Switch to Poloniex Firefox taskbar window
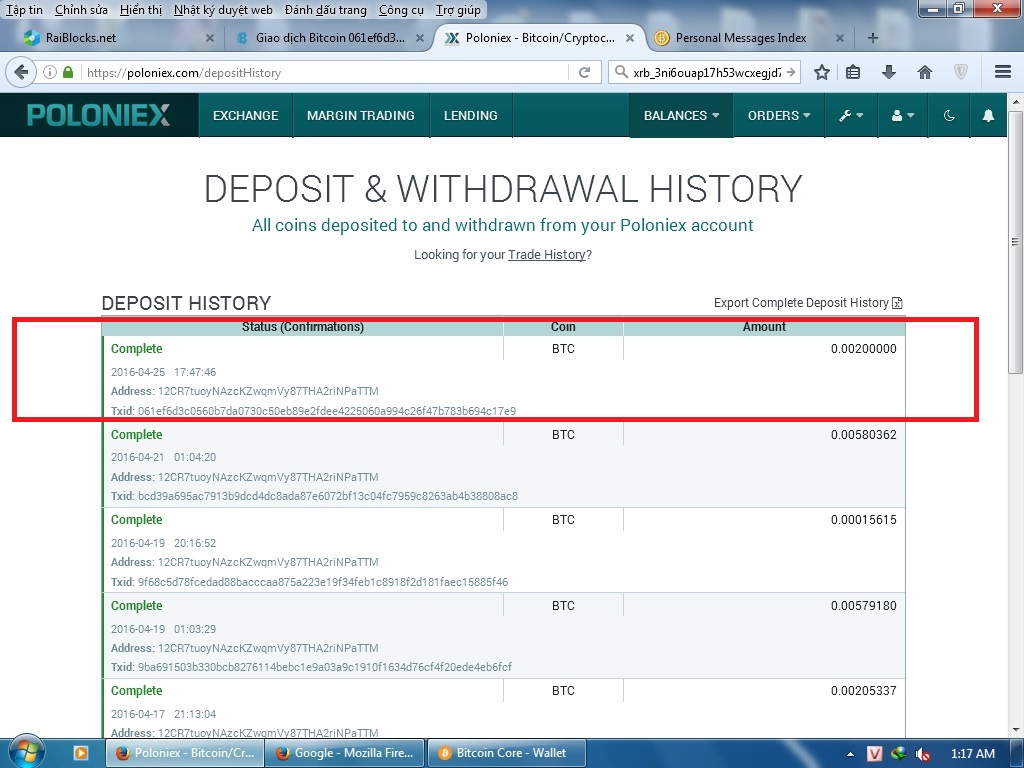The width and height of the screenshot is (1024, 768). tap(185, 753)
